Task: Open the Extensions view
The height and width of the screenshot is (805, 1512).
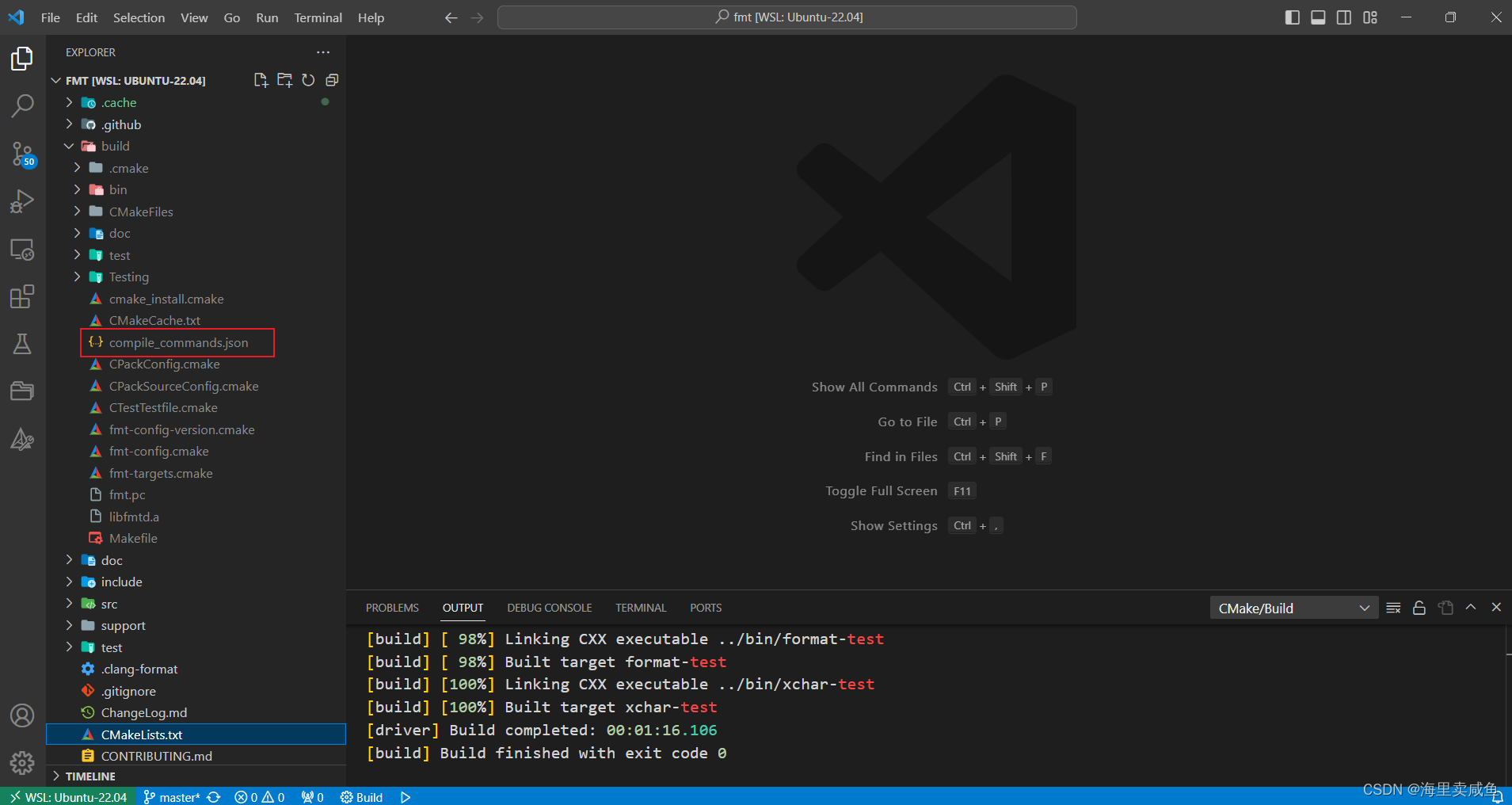Action: [22, 296]
